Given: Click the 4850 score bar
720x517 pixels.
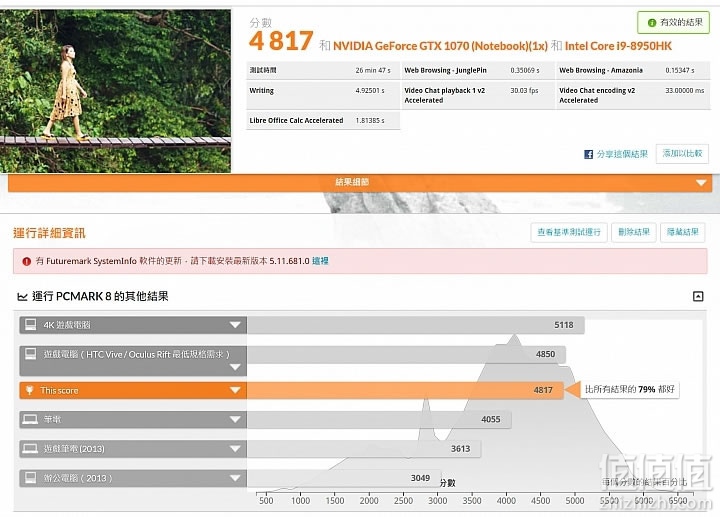Looking at the screenshot, I should point(406,354).
